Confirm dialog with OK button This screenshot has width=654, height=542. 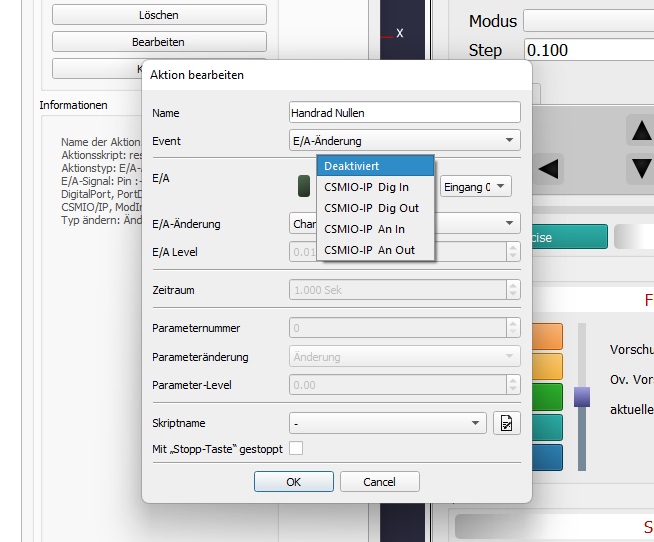pos(293,482)
